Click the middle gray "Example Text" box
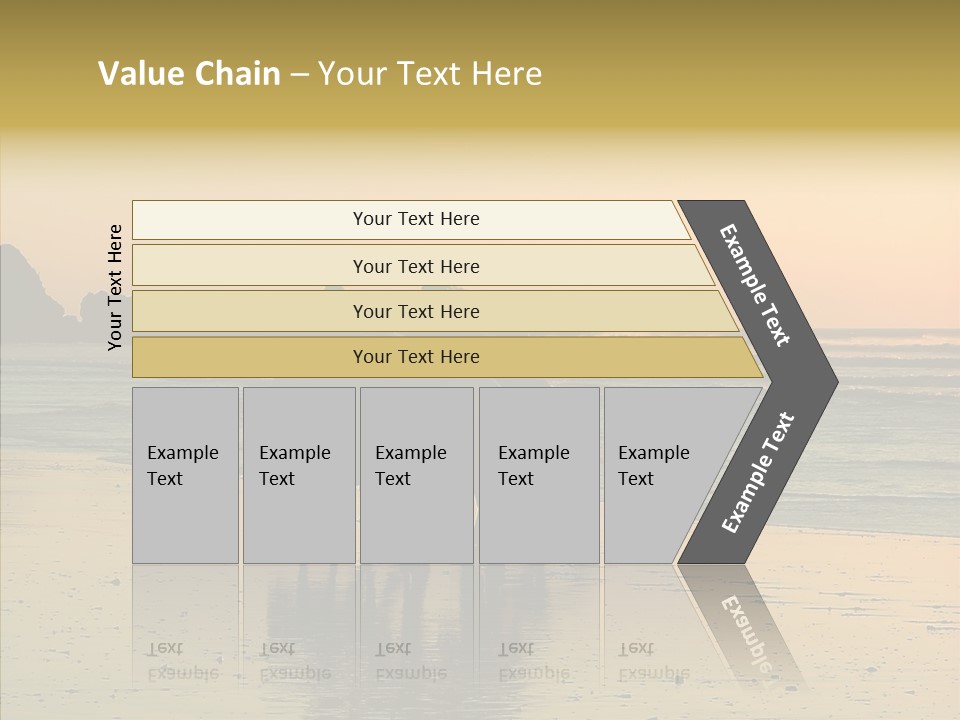The image size is (960, 720). pyautogui.click(x=416, y=475)
